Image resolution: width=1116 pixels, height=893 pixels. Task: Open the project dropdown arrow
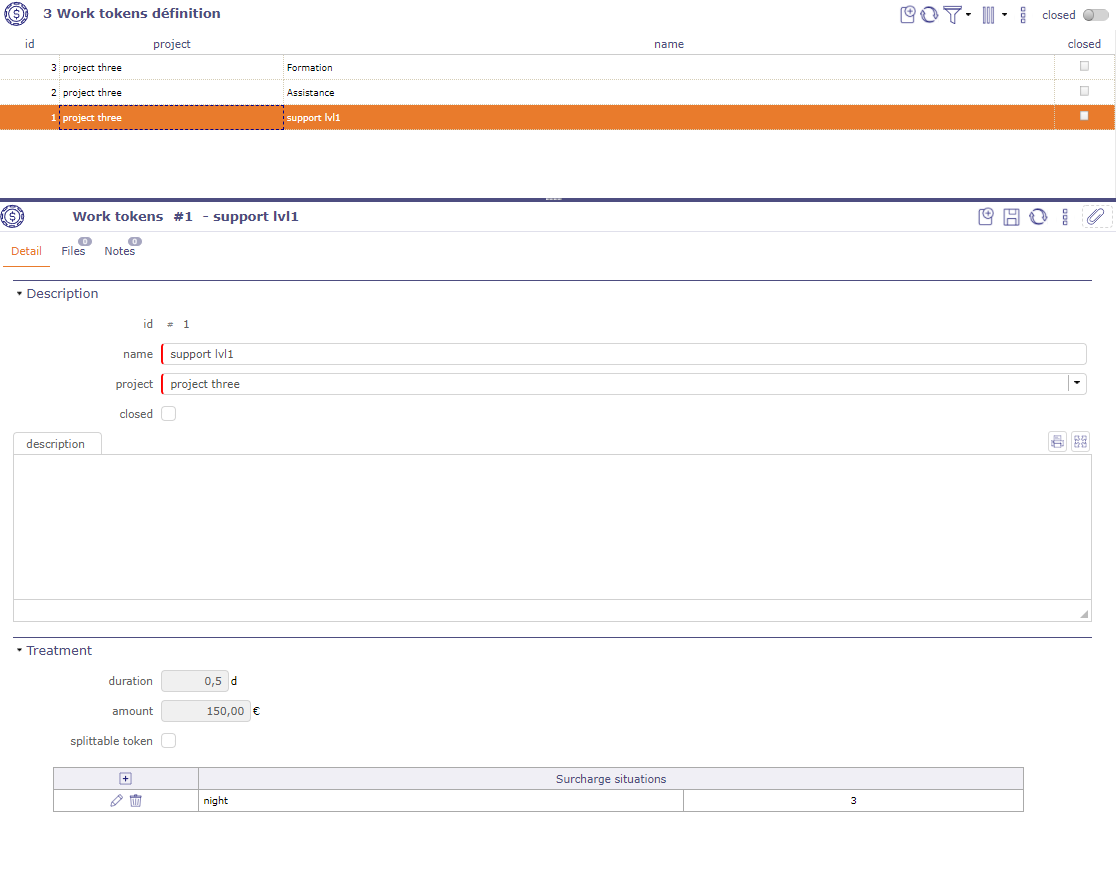[1076, 384]
